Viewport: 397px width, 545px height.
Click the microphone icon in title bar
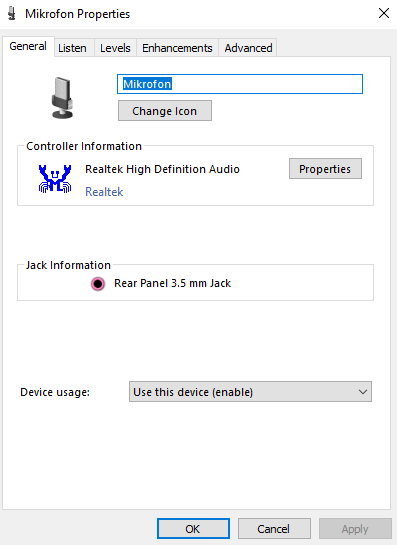click(x=12, y=14)
